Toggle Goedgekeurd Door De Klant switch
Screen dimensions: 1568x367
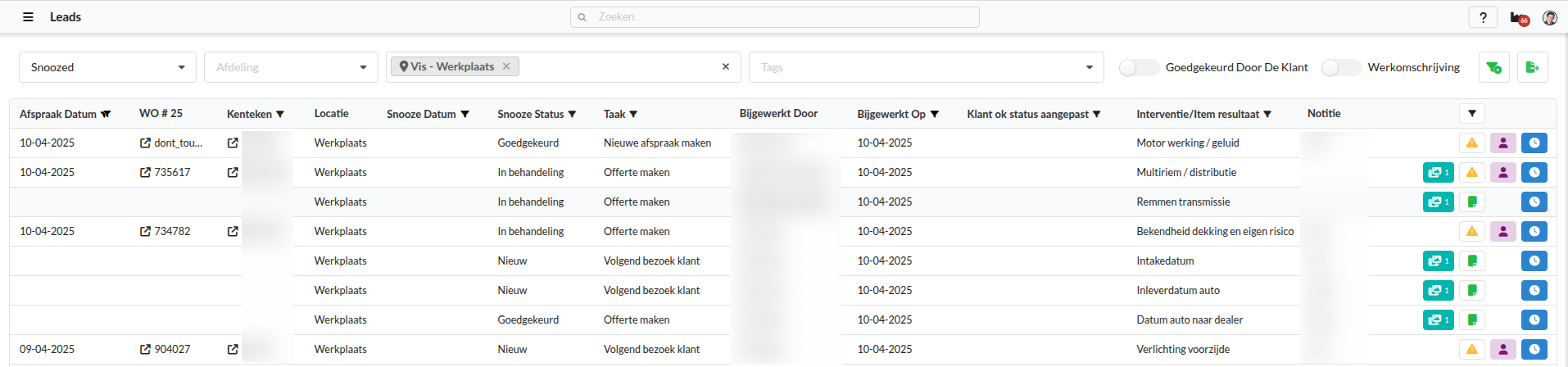[x=1138, y=68]
